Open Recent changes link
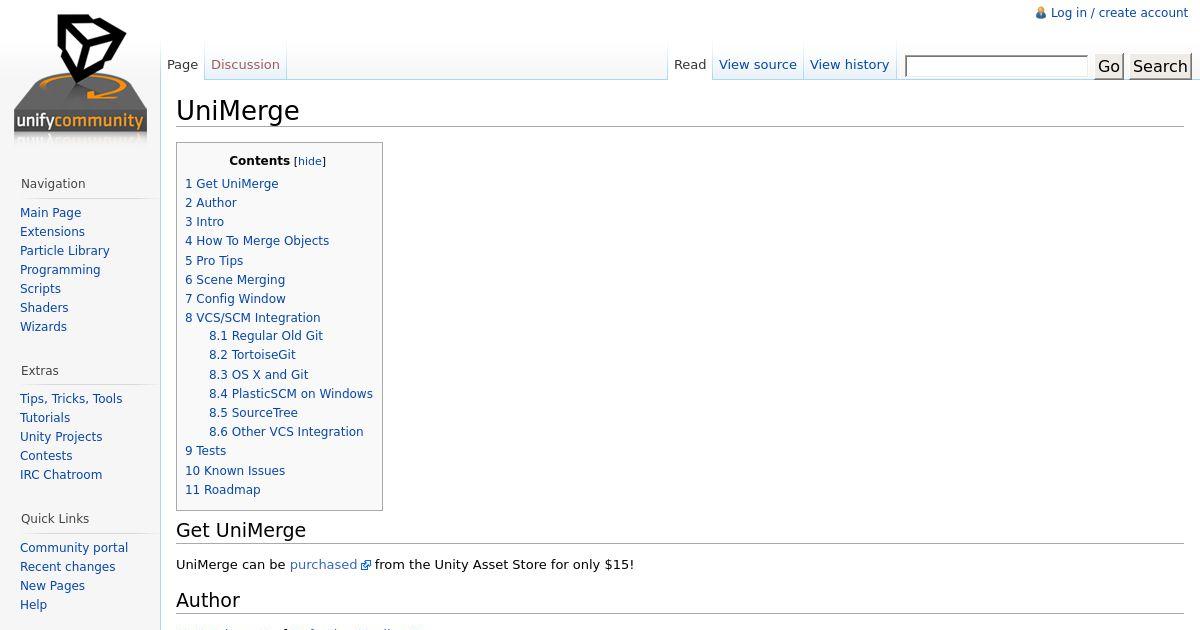Image resolution: width=1200 pixels, height=630 pixels. click(67, 567)
